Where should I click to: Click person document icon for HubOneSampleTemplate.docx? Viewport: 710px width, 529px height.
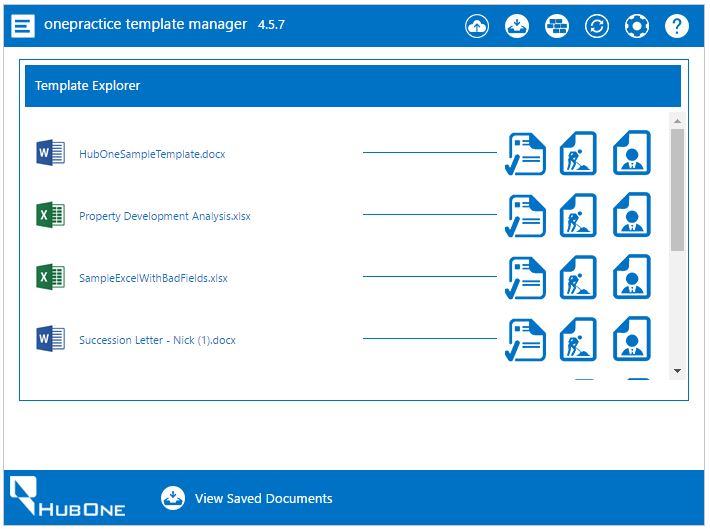pyautogui.click(x=632, y=153)
